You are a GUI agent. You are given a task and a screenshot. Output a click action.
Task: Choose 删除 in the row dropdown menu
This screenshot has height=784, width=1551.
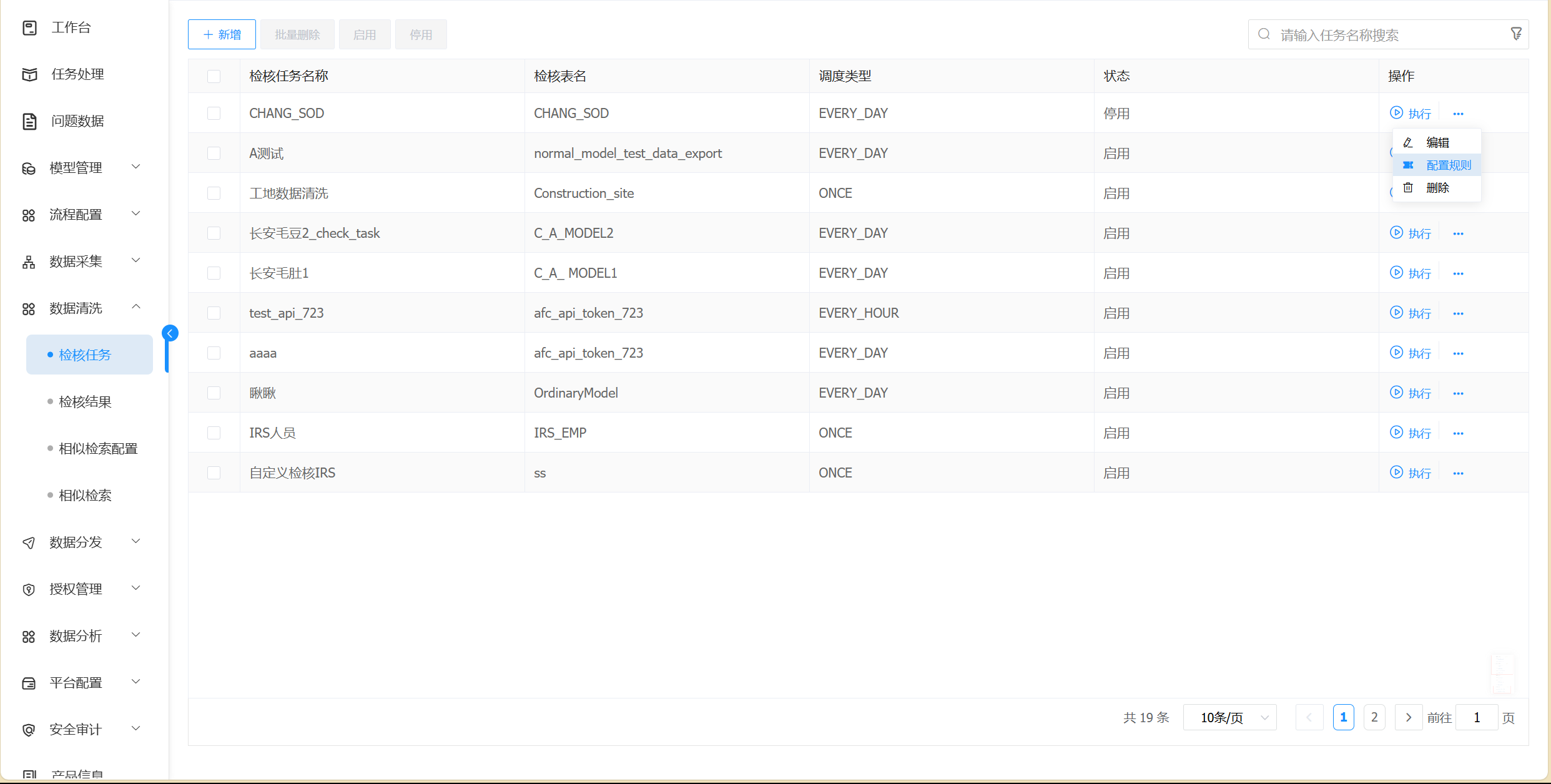point(1437,188)
